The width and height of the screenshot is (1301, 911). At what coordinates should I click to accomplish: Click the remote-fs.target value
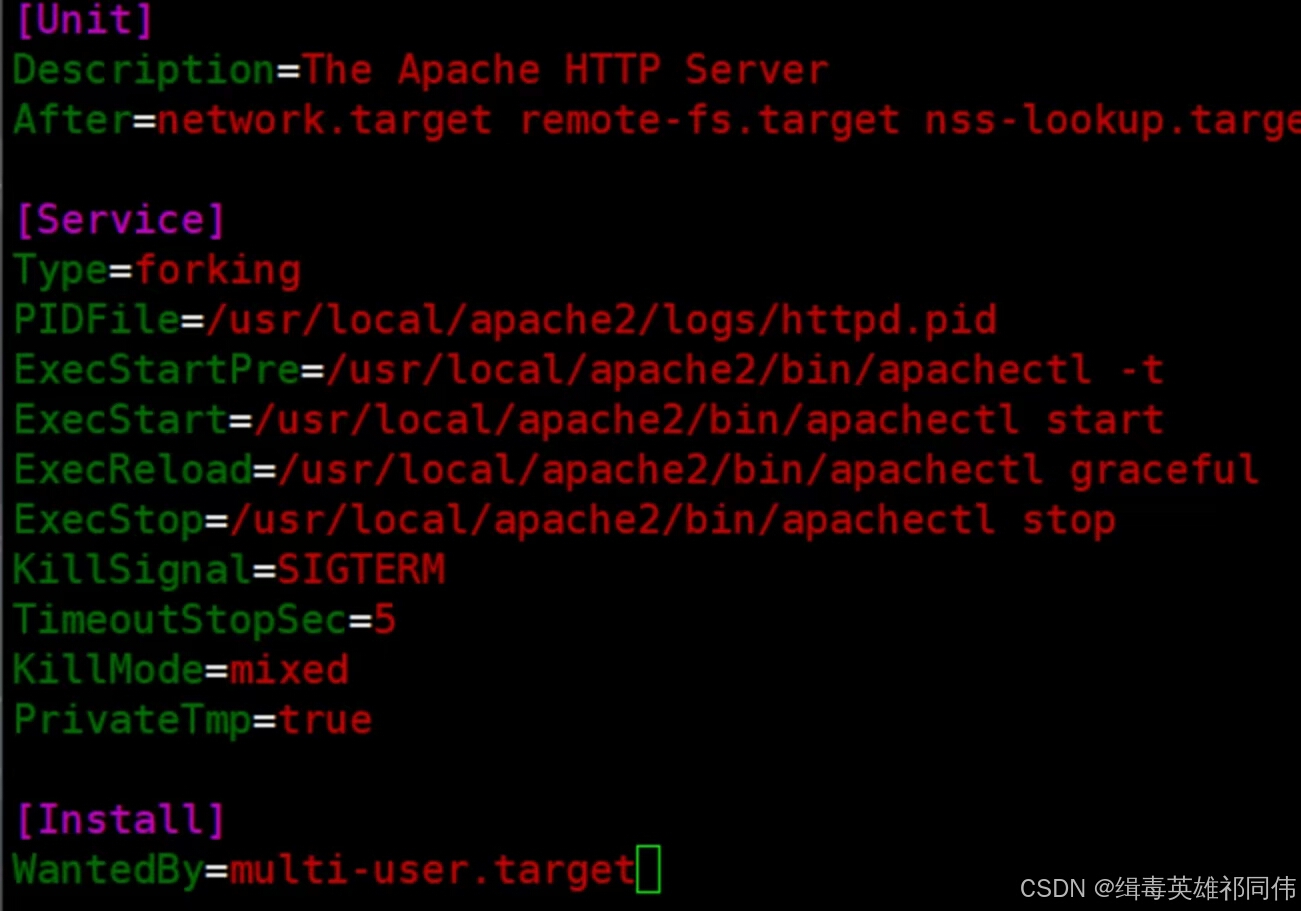709,121
